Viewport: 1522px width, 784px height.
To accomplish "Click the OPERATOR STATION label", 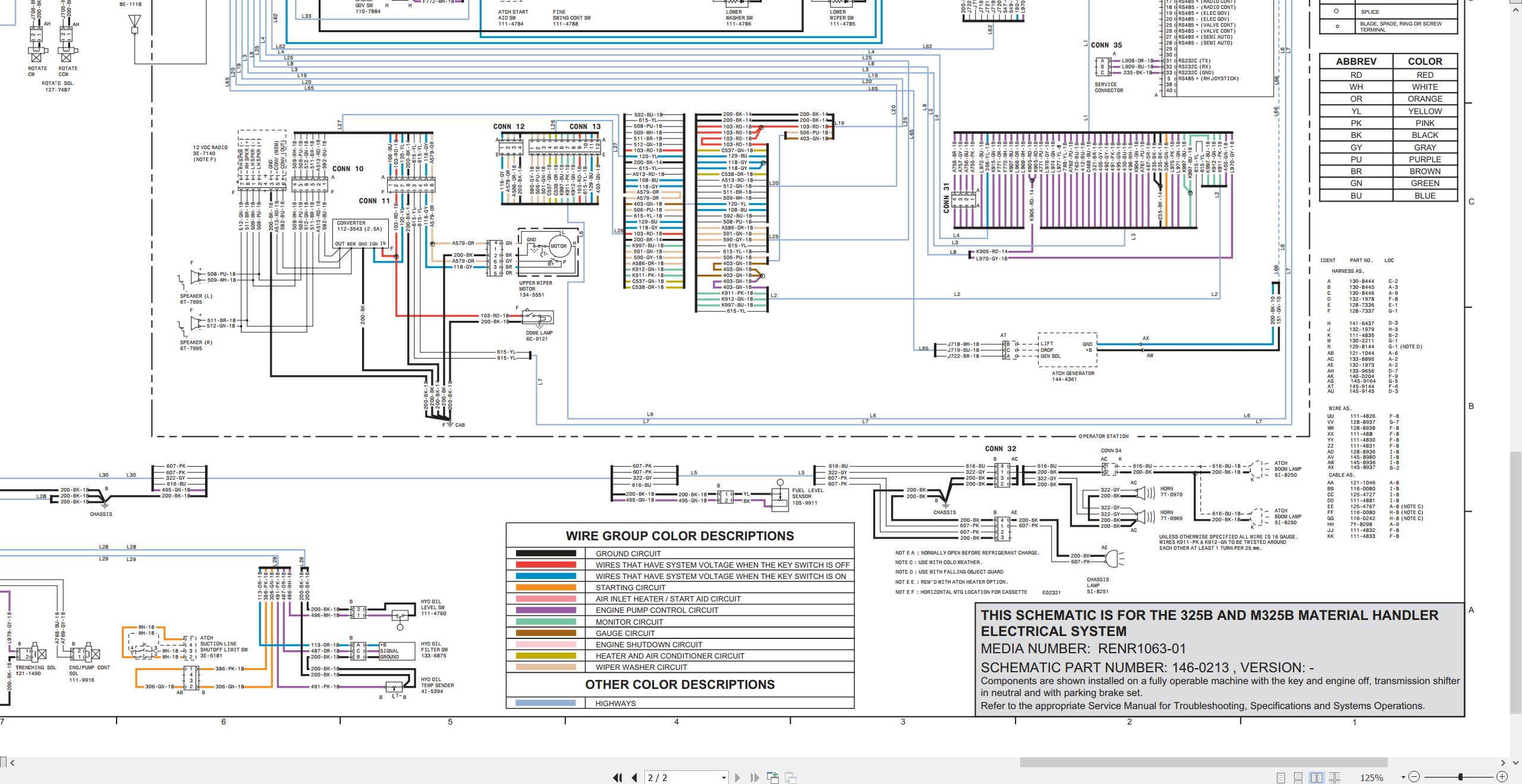I will pyautogui.click(x=1103, y=436).
